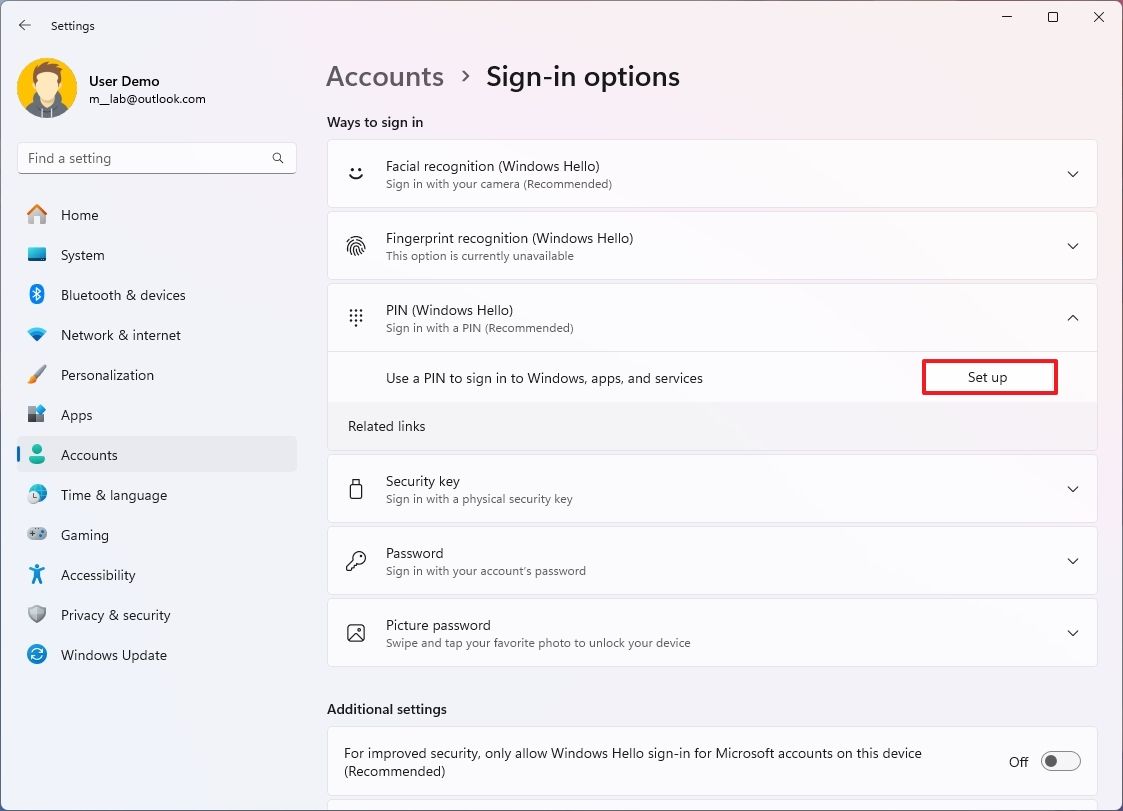
Task: Click the Fingerprint recognition icon
Action: [x=355, y=245]
